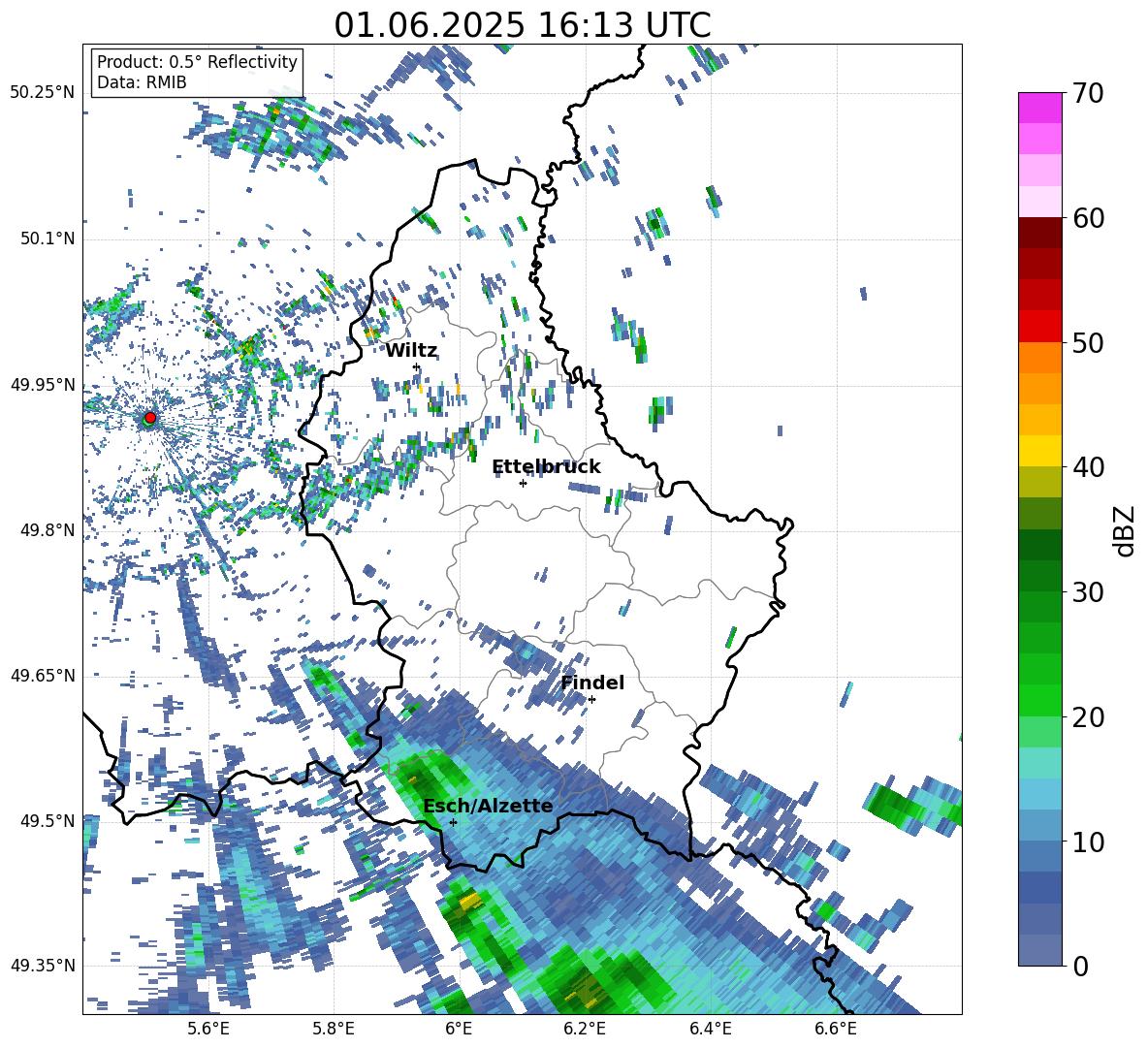Image resolution: width=1148 pixels, height=1048 pixels.
Task: Pick the orange swatch just below 50 dBZ
Action: pos(1039,357)
